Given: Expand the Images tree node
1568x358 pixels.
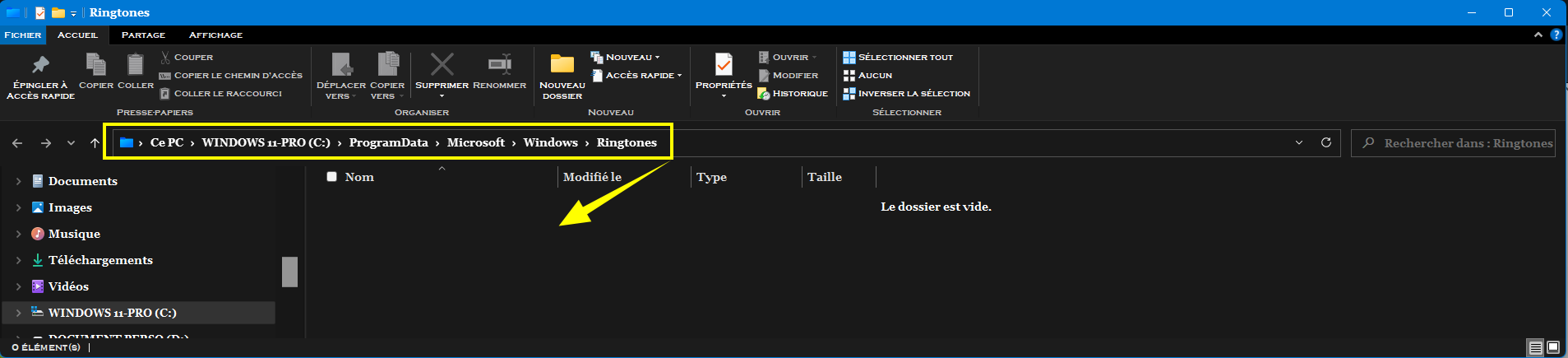Looking at the screenshot, I should pyautogui.click(x=18, y=207).
